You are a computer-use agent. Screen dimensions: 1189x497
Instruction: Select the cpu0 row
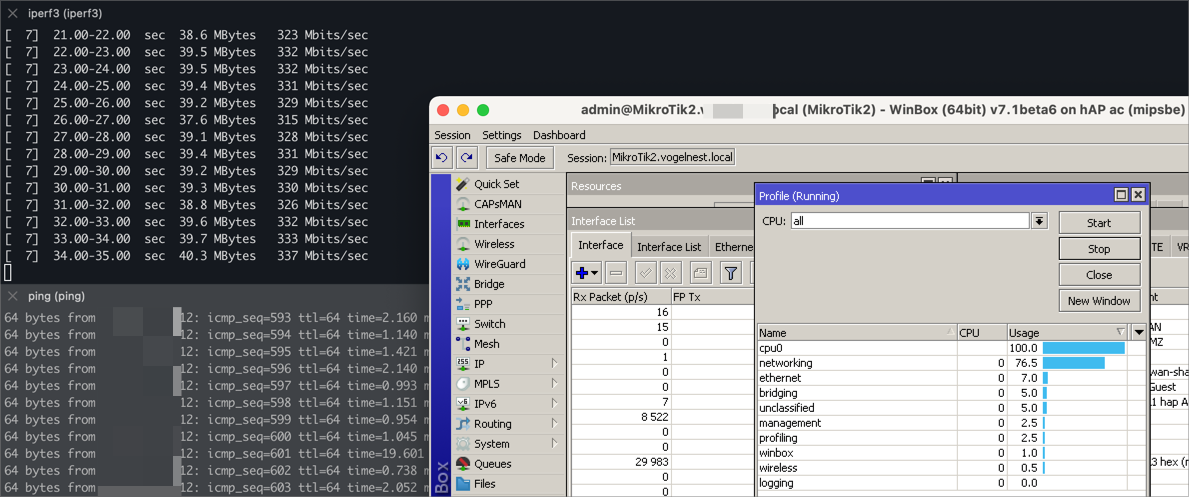[952, 348]
